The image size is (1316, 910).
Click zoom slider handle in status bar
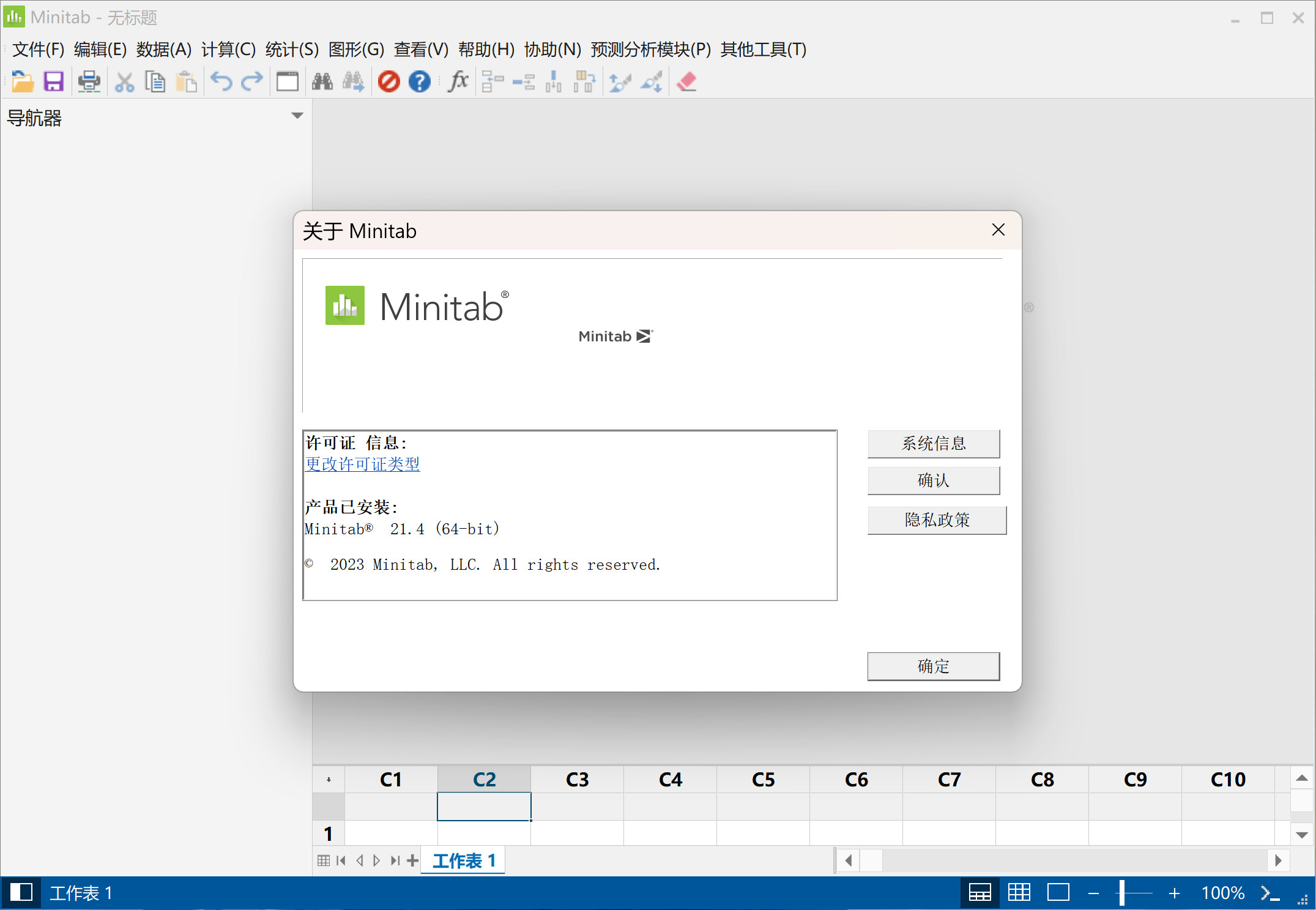(1122, 893)
